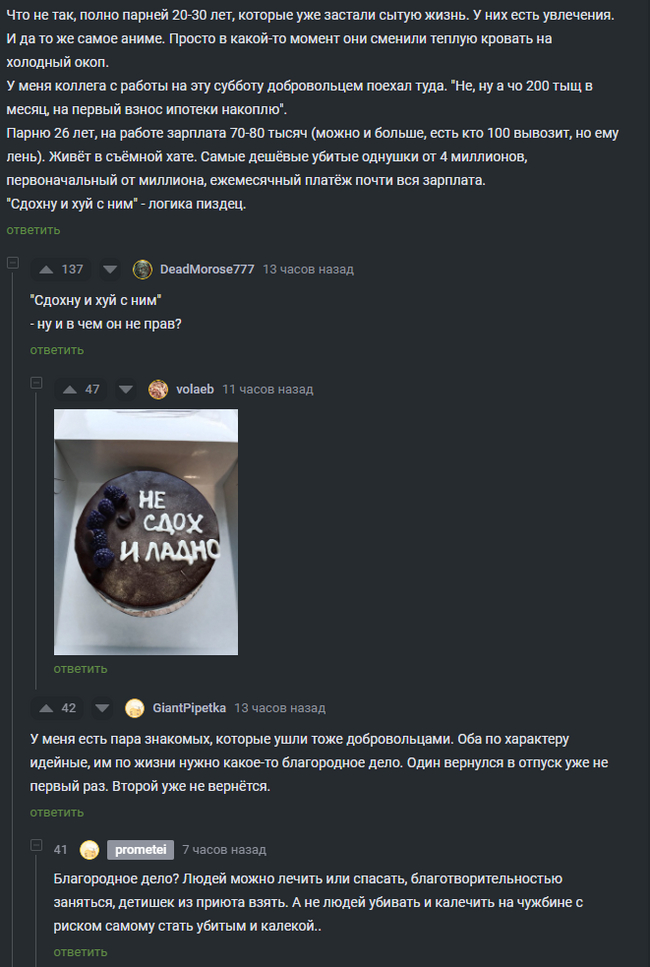The image size is (650, 967).
Task: Reply to DeadMorose777's comment
Action: [57, 350]
